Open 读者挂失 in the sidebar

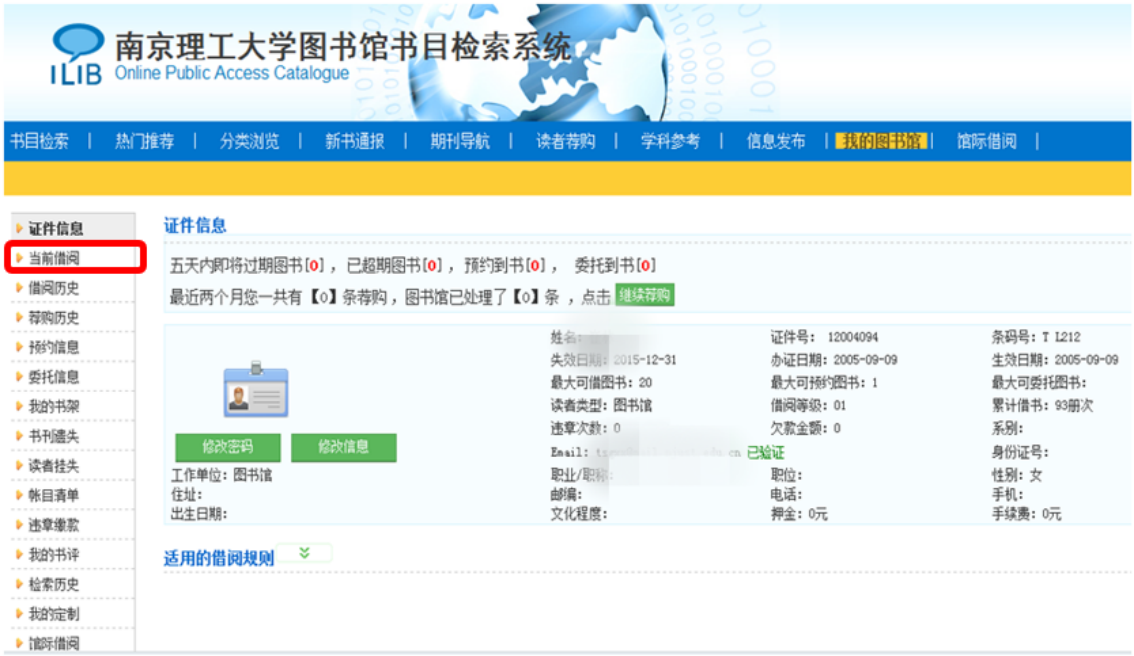click(54, 466)
